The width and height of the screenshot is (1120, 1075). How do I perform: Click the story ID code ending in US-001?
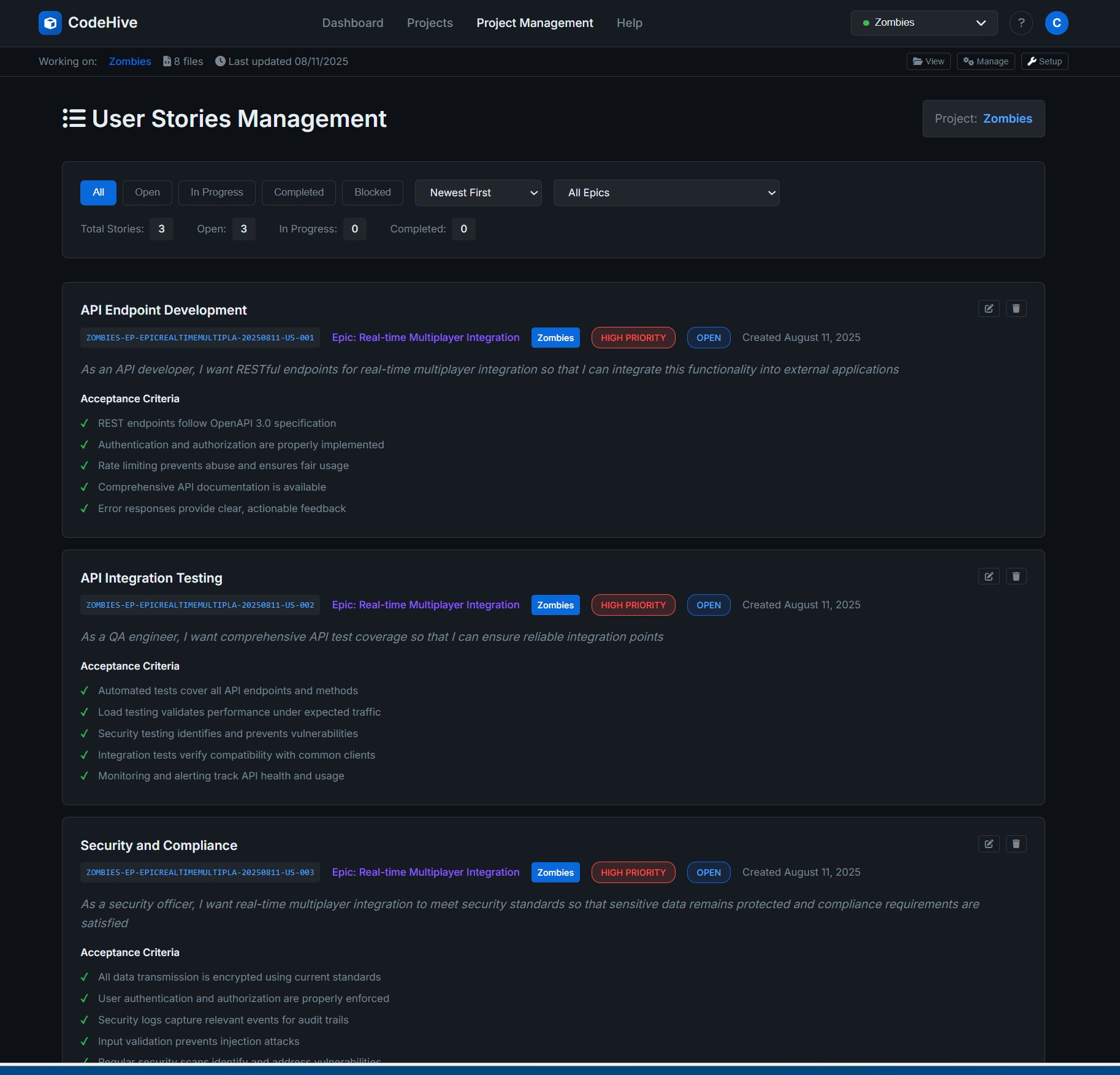199,337
